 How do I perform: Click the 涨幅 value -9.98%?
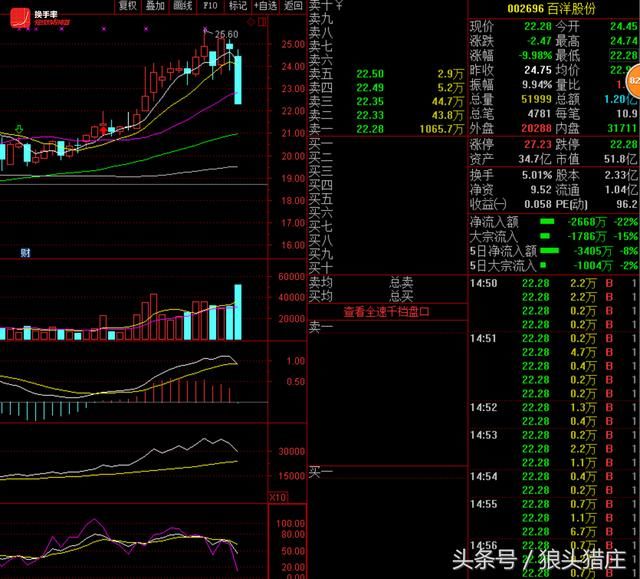(535, 55)
